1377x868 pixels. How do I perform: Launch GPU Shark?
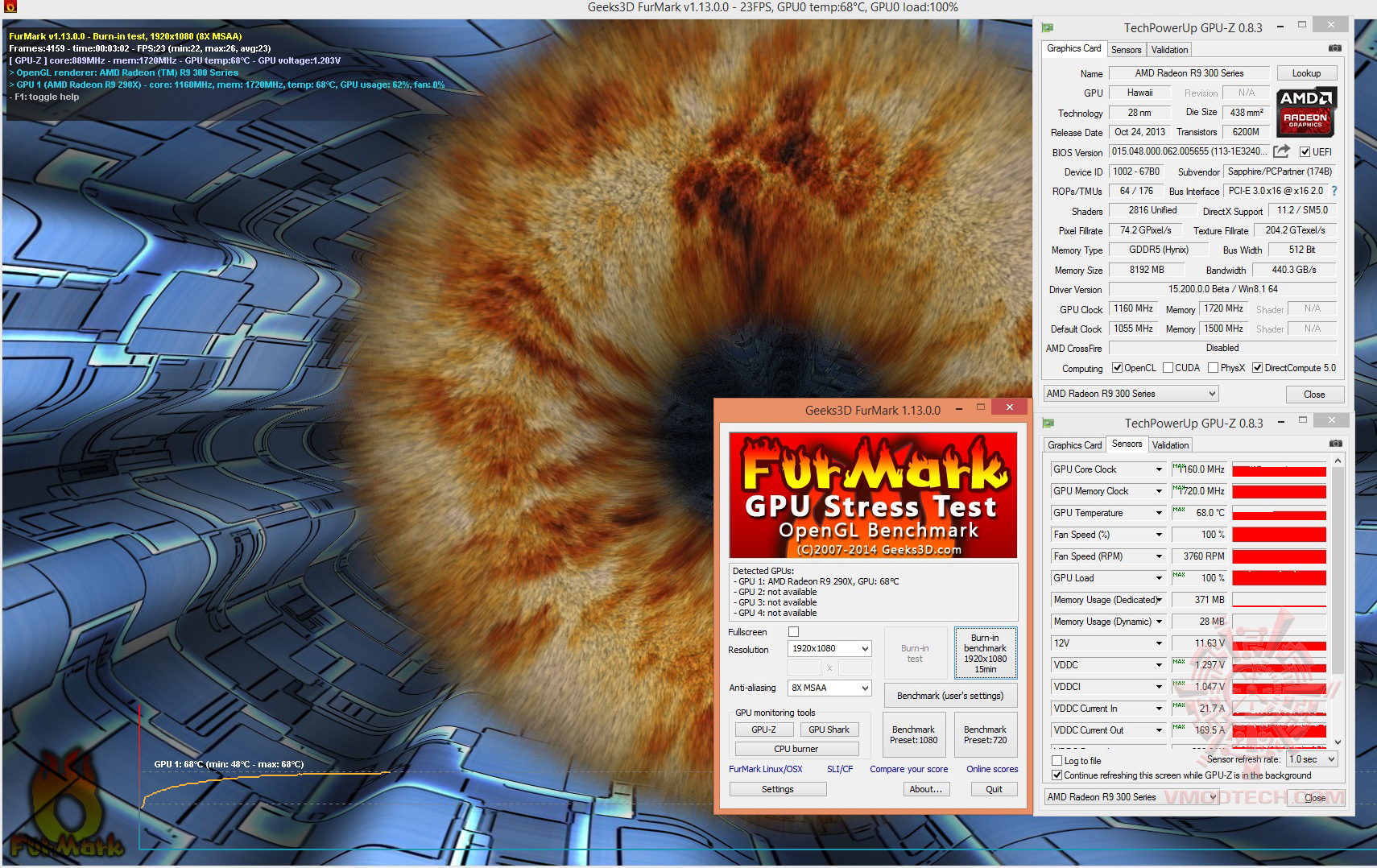tap(829, 730)
